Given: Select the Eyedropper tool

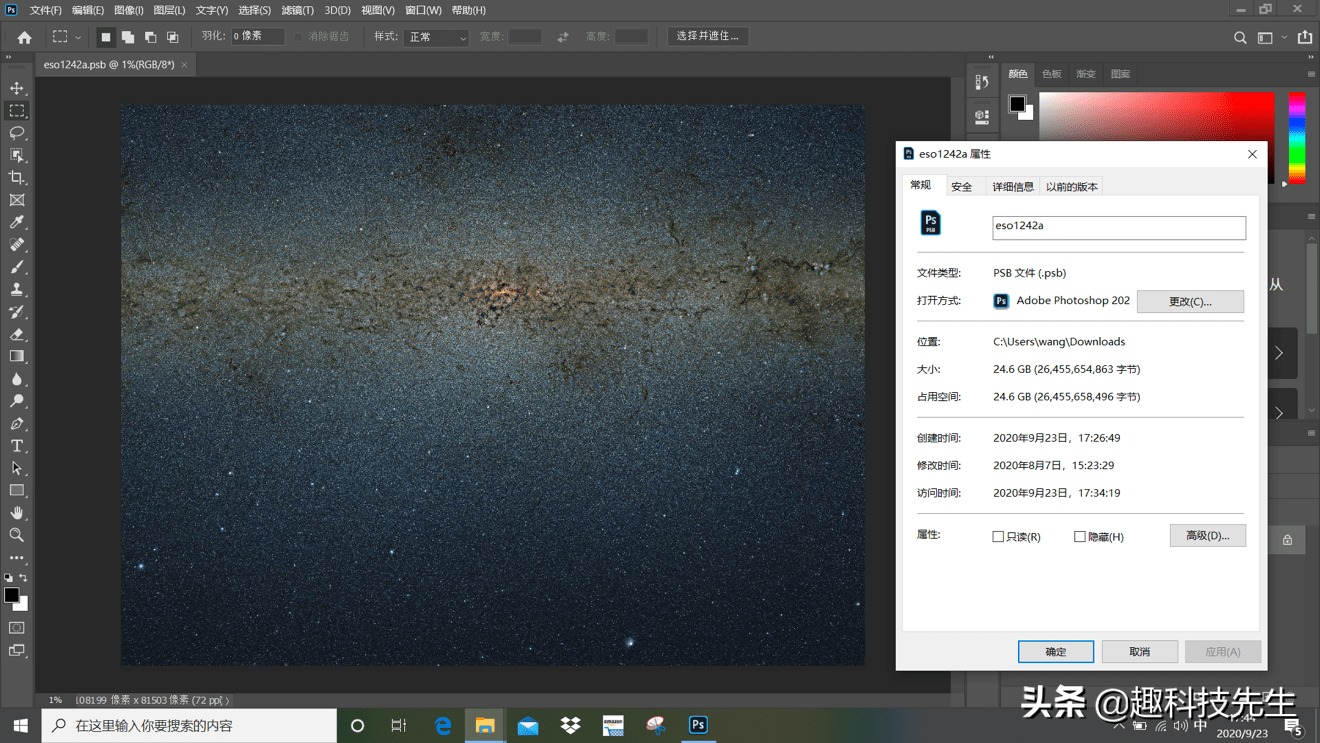Looking at the screenshot, I should click(17, 222).
